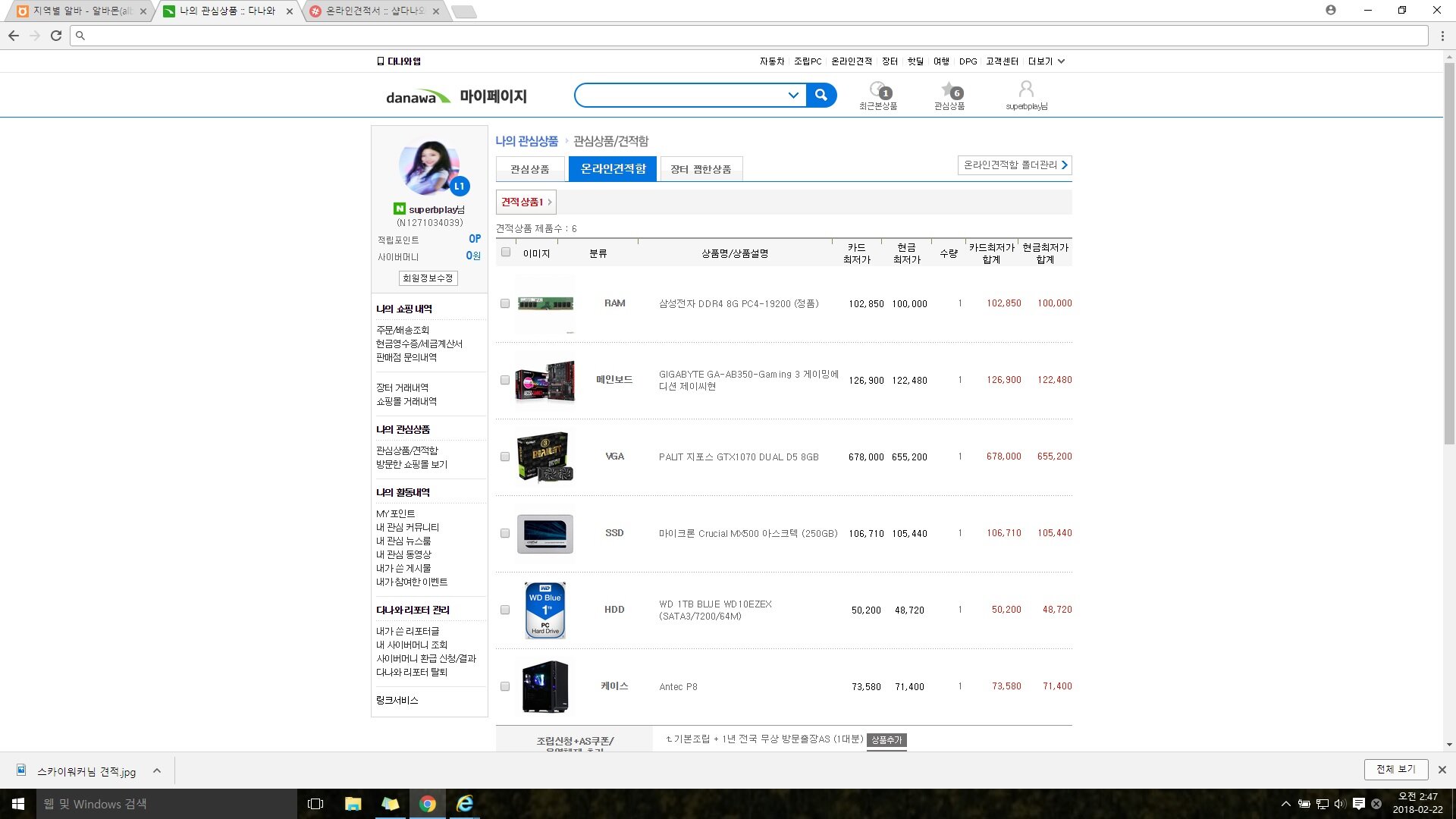Open the Crucial MX500 SSD thumbnail
The image size is (1456, 819).
pos(545,534)
